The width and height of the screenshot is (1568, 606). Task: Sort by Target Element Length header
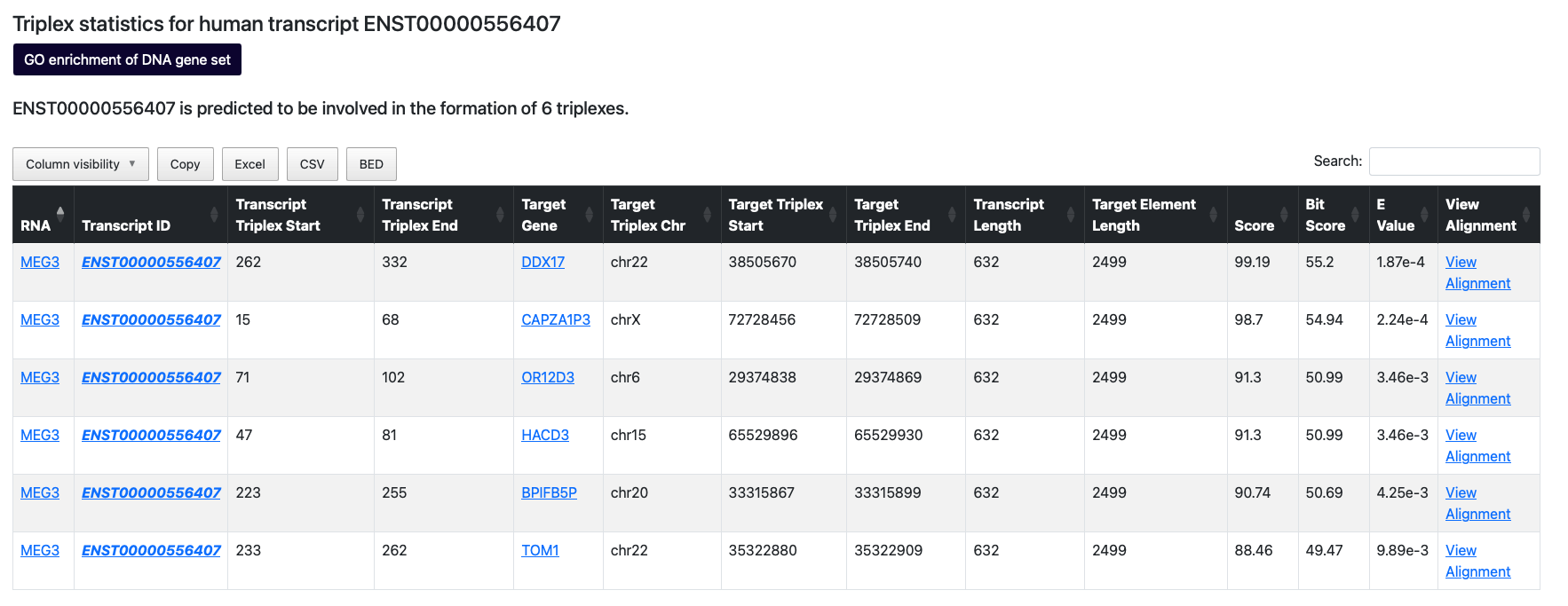tap(1156, 215)
